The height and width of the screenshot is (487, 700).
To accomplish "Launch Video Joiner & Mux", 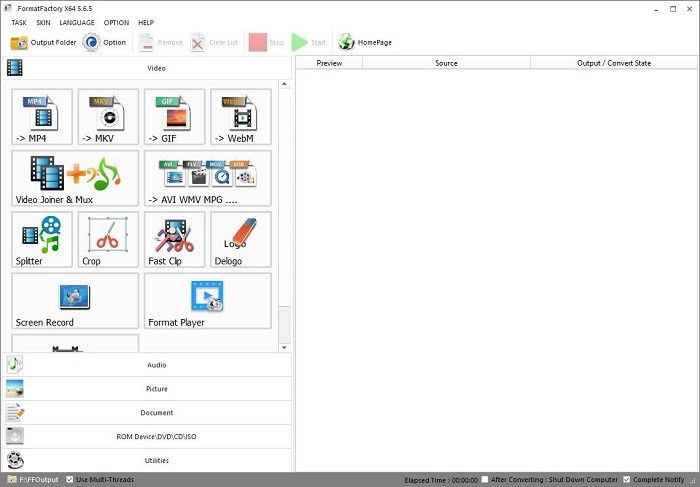I will 75,178.
